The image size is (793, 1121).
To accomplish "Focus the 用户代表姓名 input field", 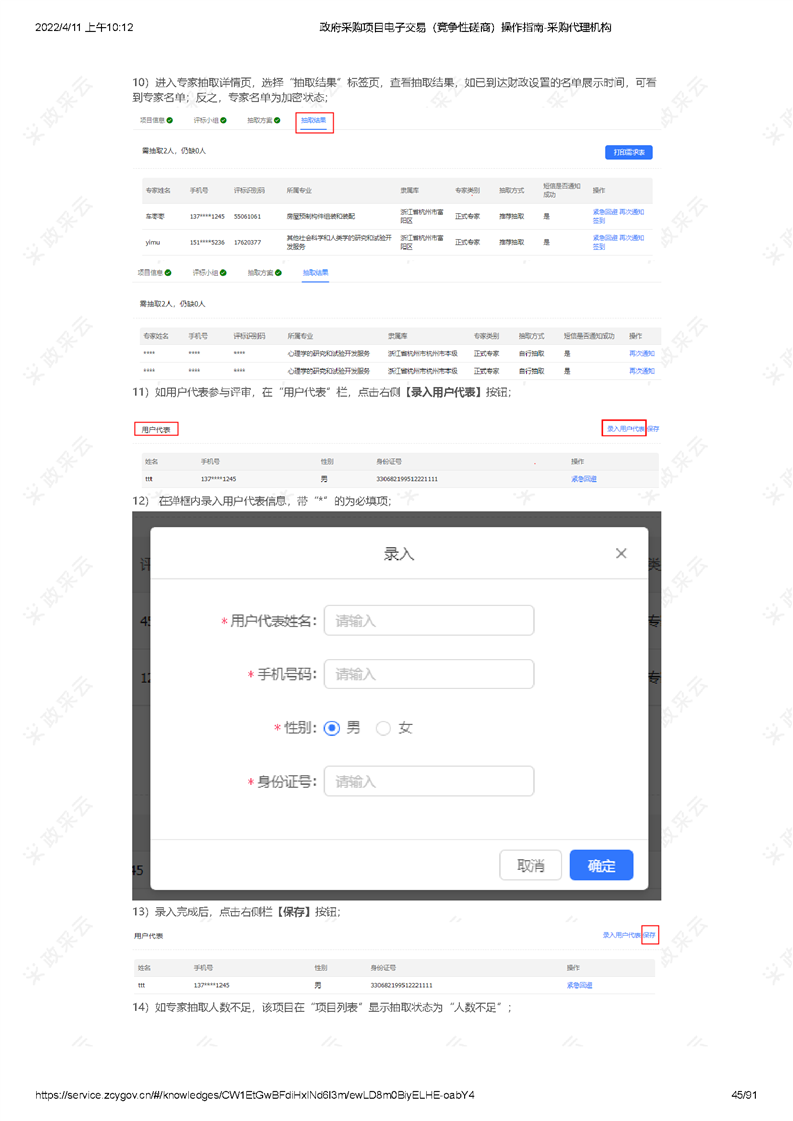I will coord(428,620).
